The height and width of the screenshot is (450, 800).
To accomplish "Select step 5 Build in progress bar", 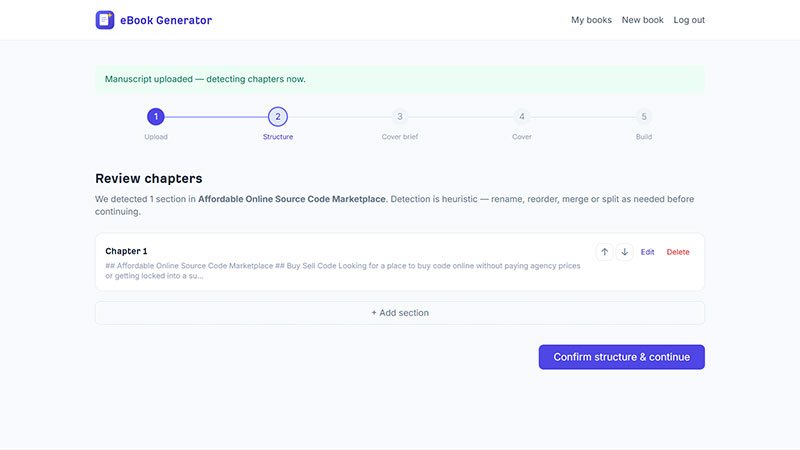I will click(x=644, y=117).
